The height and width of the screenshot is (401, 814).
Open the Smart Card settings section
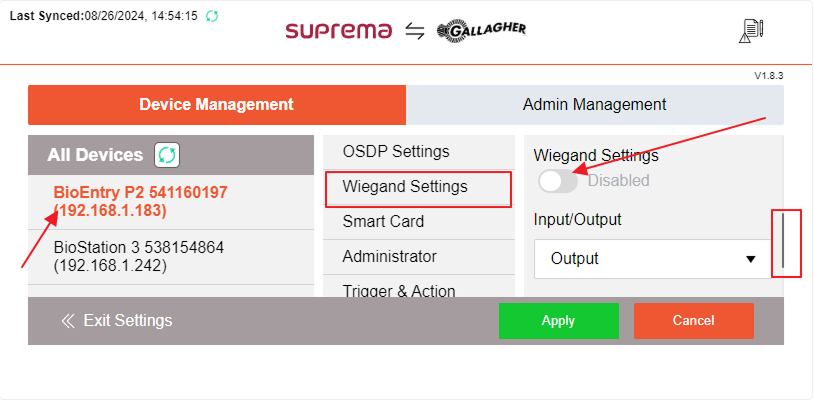pyautogui.click(x=383, y=222)
